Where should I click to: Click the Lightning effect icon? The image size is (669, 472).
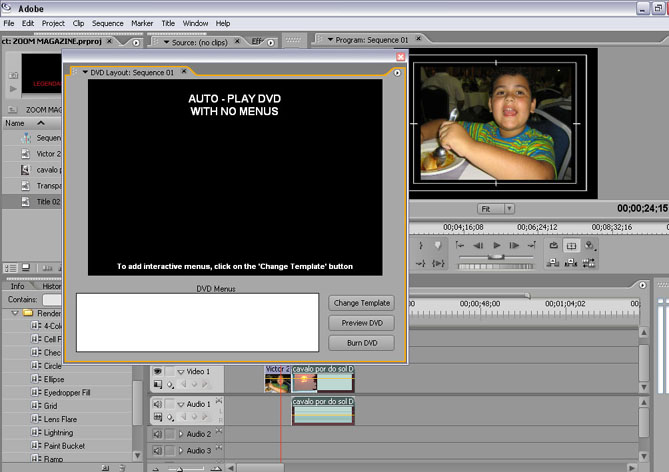coord(36,433)
